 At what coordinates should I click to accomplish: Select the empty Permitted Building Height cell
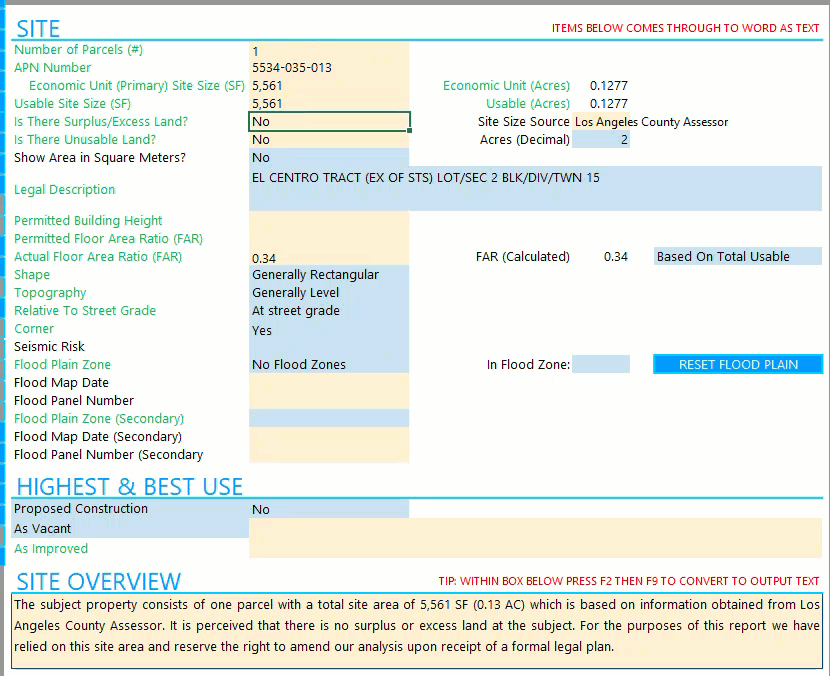point(329,221)
